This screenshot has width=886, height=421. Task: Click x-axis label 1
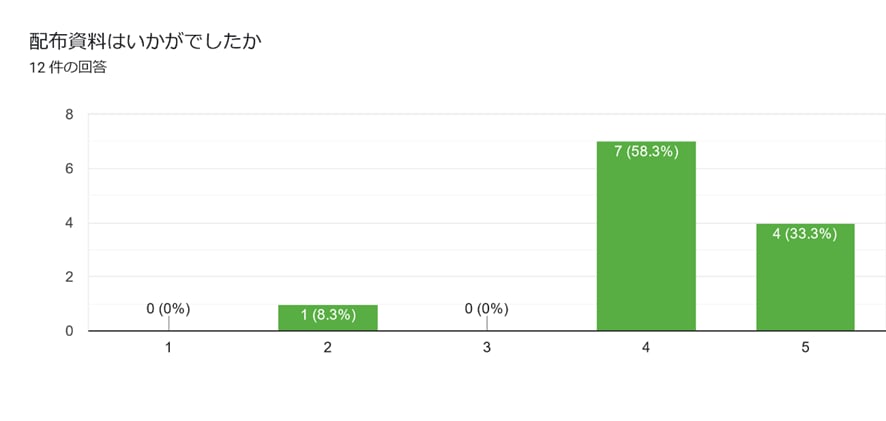coord(168,349)
